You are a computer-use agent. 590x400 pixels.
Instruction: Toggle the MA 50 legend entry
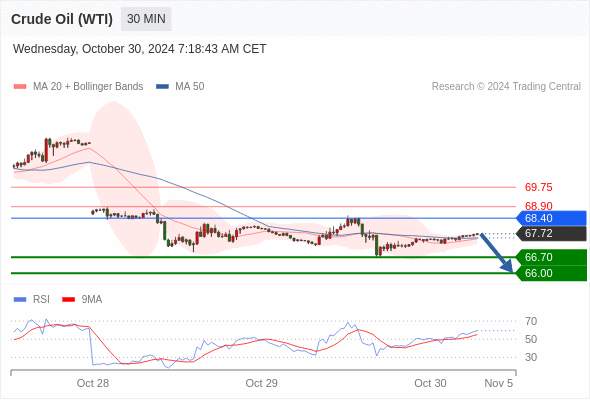pos(180,86)
